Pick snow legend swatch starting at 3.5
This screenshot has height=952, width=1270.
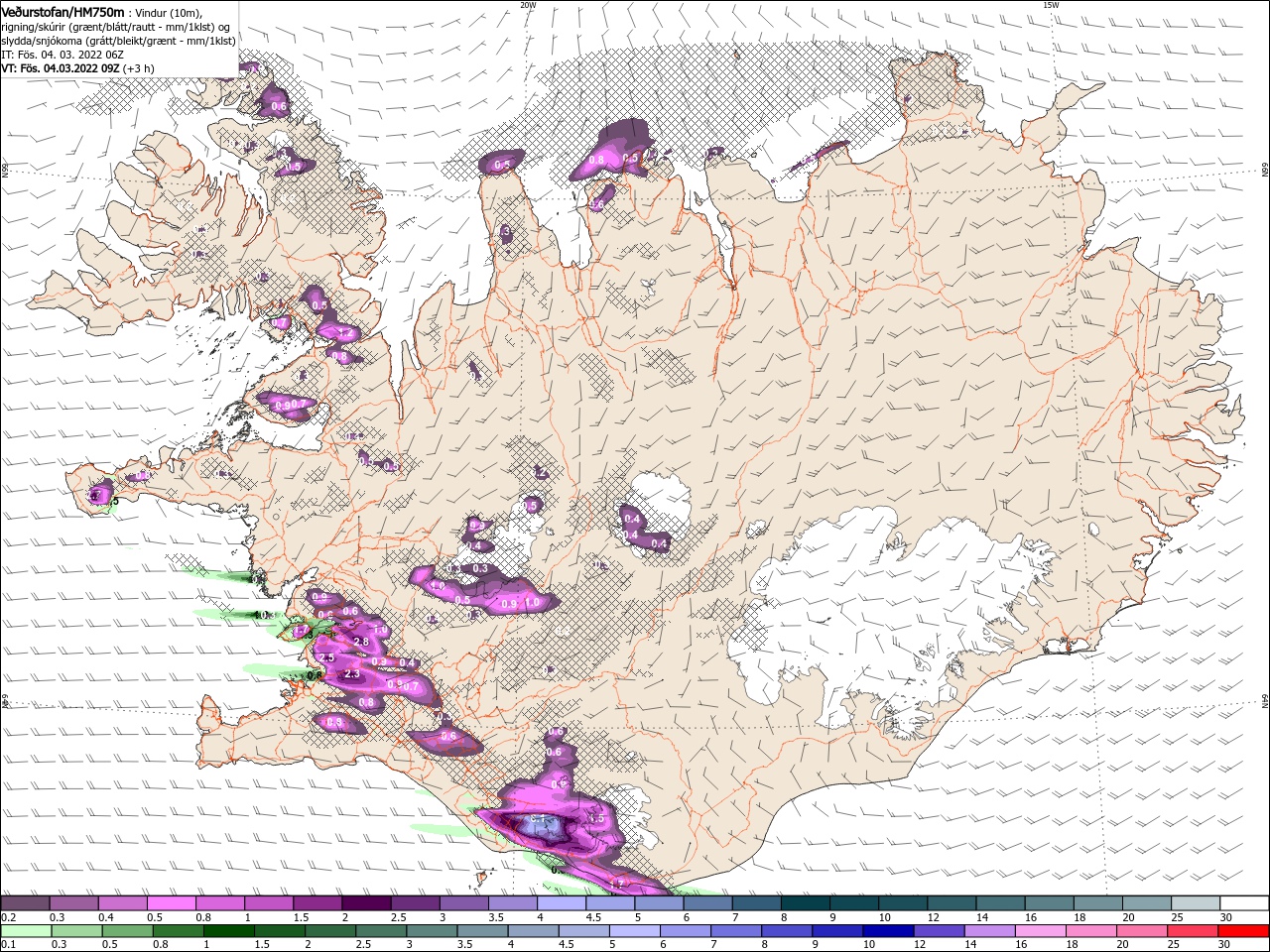coord(512,903)
